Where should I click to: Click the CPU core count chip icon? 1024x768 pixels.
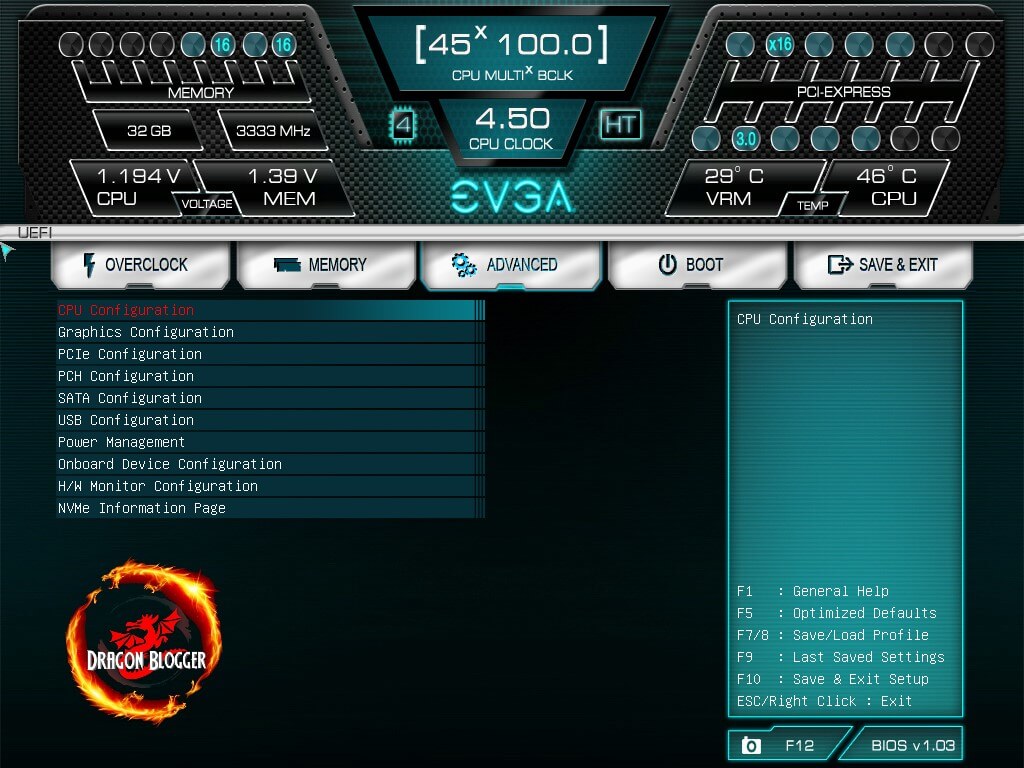403,125
